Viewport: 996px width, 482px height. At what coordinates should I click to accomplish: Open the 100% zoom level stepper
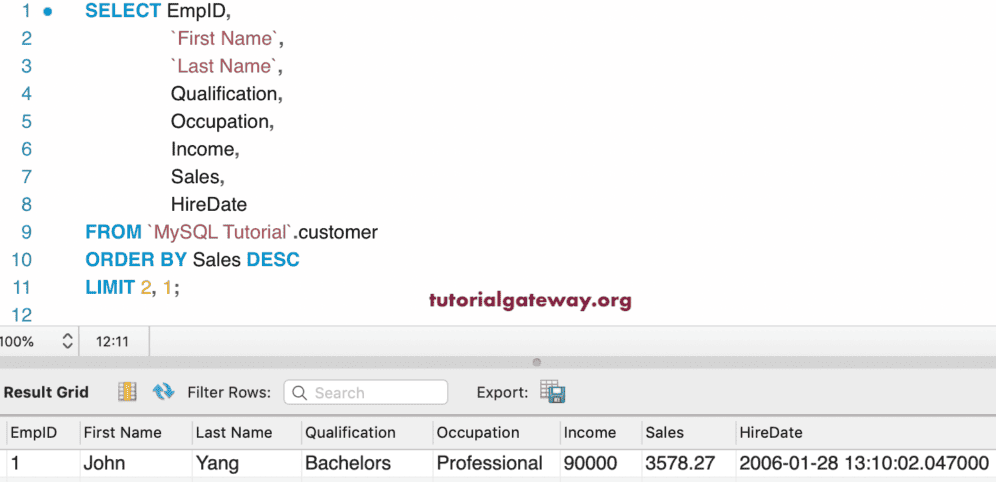[x=67, y=342]
